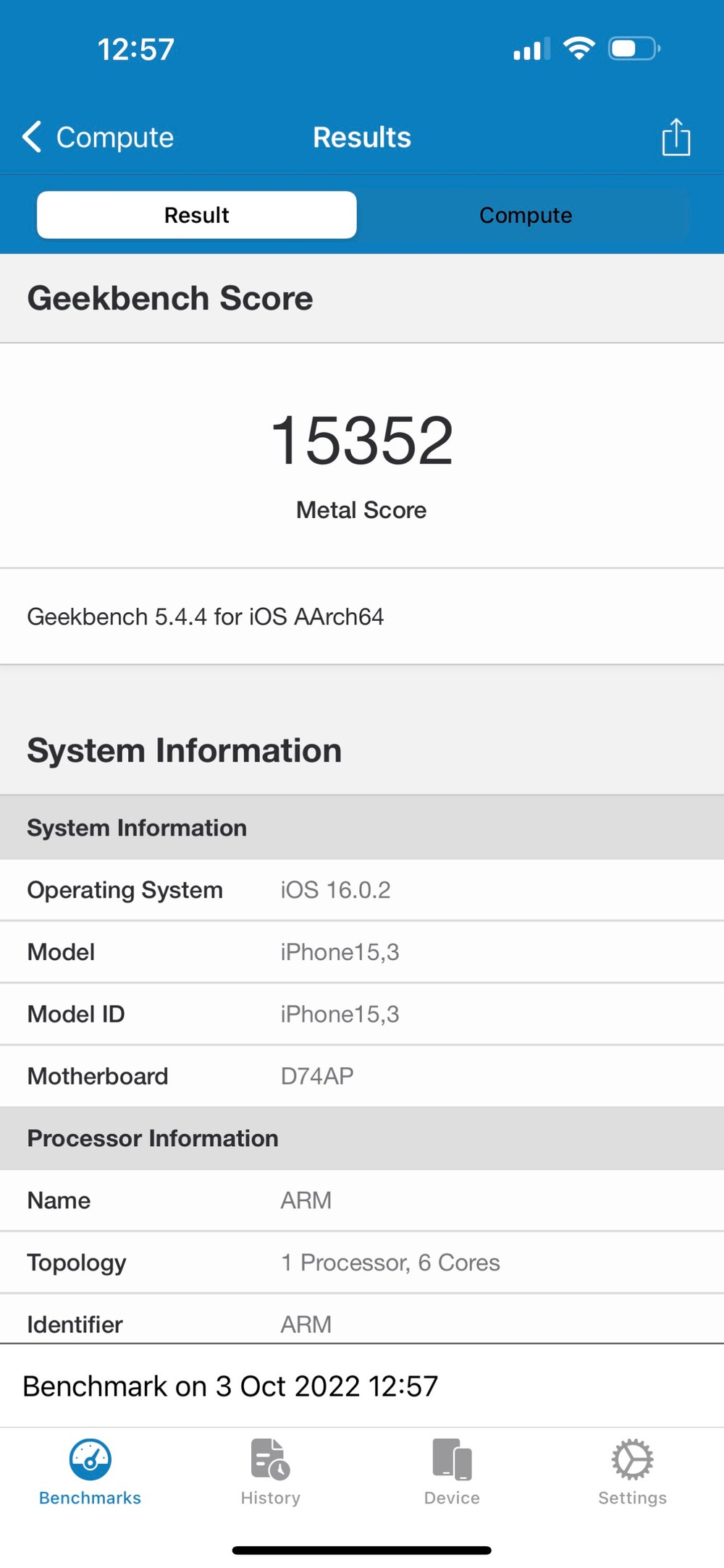Go back to Compute screen
The image size is (724, 1568).
click(x=114, y=137)
